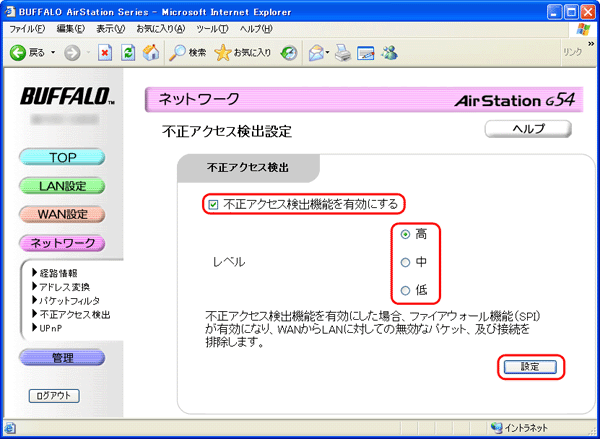
Task: Expand the Forward button dropdown arrow
Action: pos(88,53)
